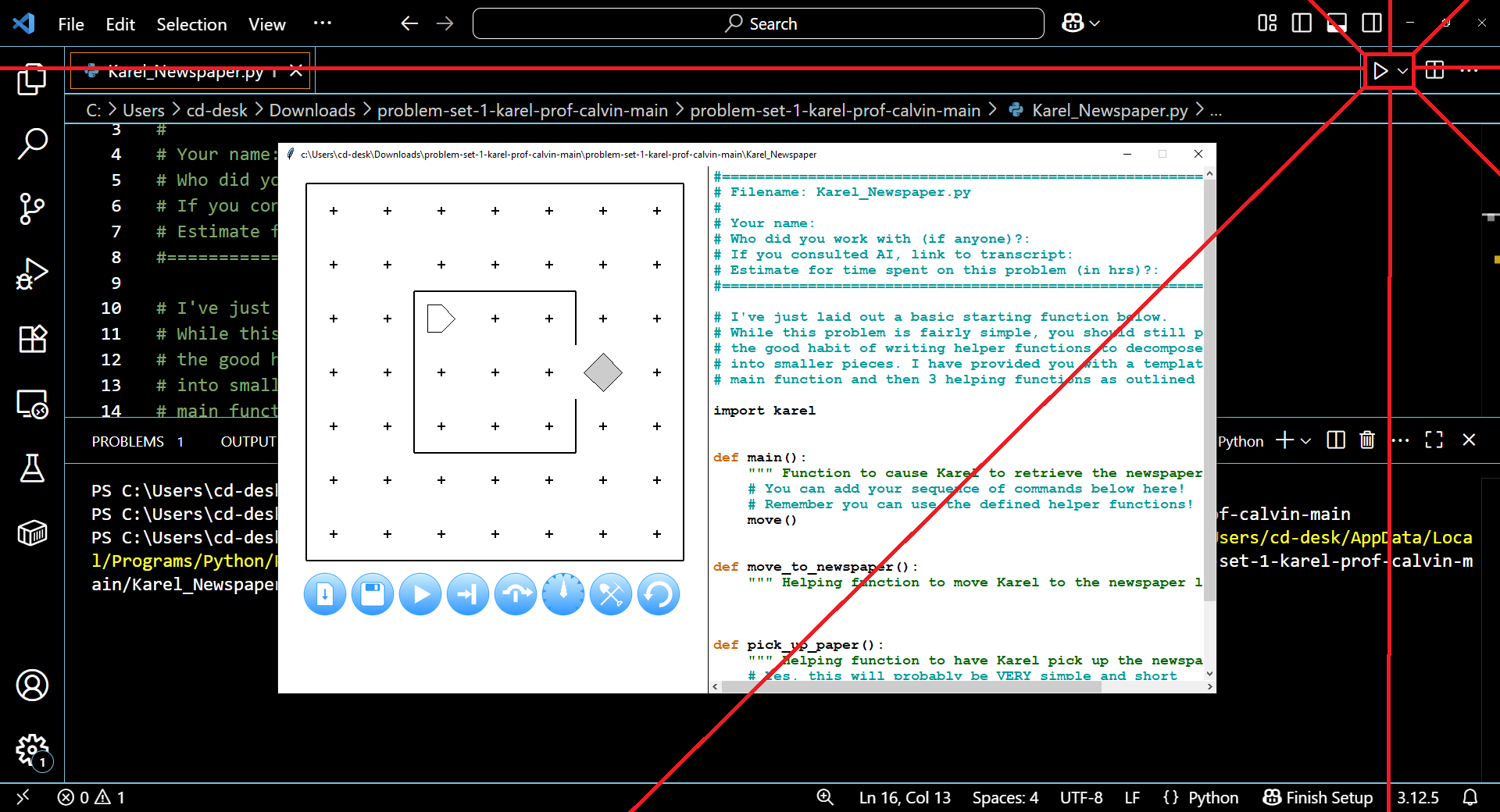The width and height of the screenshot is (1500, 812).
Task: Click the Run Python File play button
Action: pos(1380,71)
